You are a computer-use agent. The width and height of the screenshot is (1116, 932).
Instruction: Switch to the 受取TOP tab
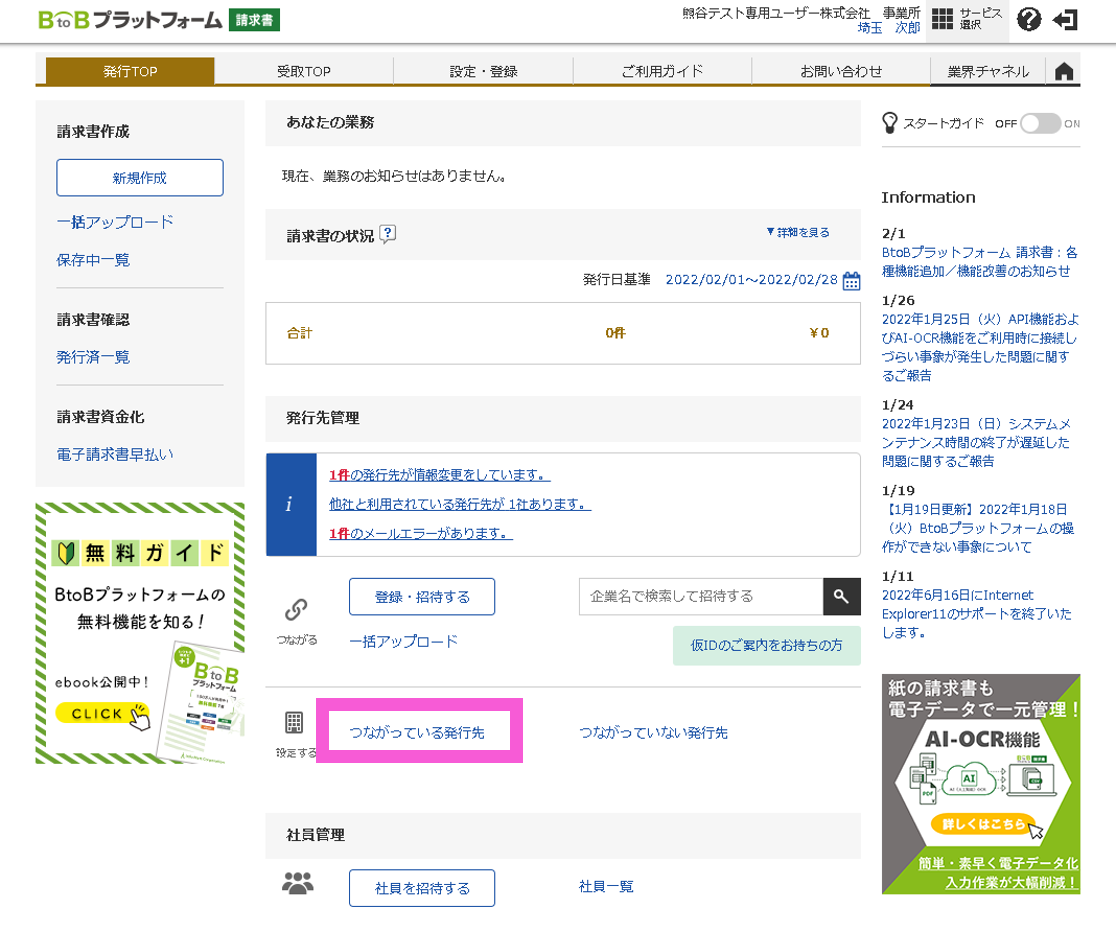click(304, 71)
